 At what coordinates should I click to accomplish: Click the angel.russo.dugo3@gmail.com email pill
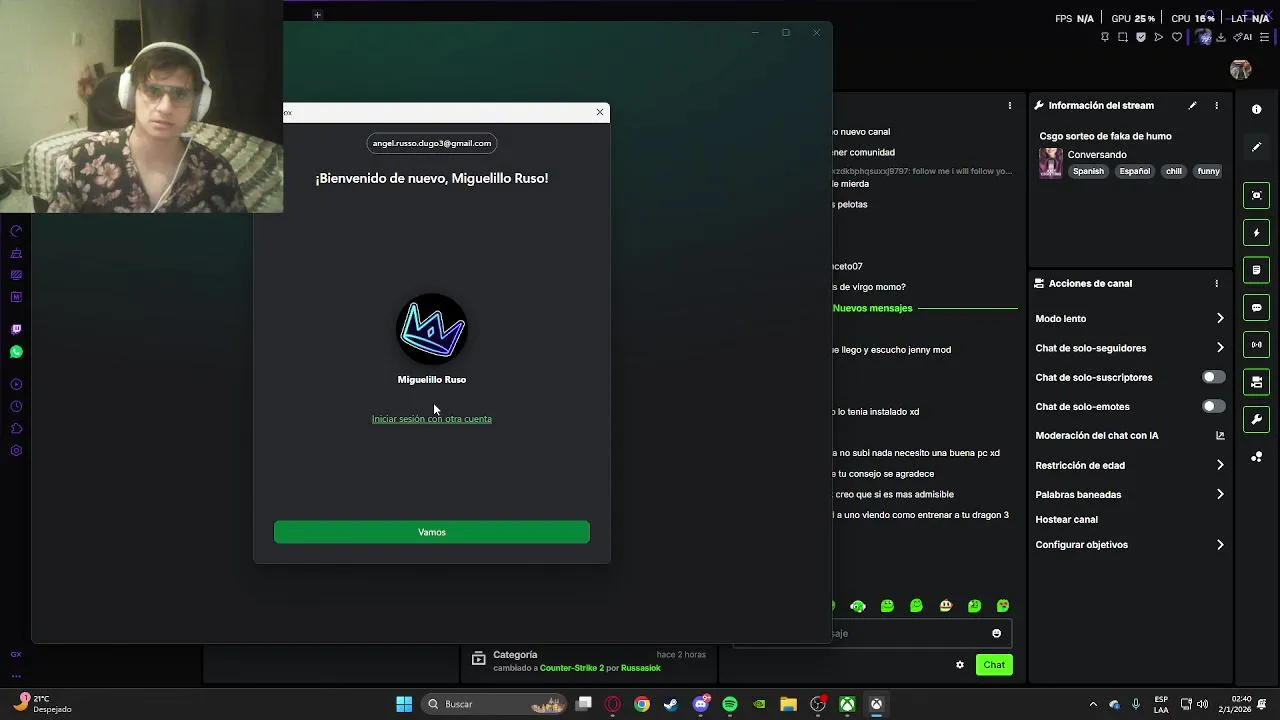(x=432, y=143)
